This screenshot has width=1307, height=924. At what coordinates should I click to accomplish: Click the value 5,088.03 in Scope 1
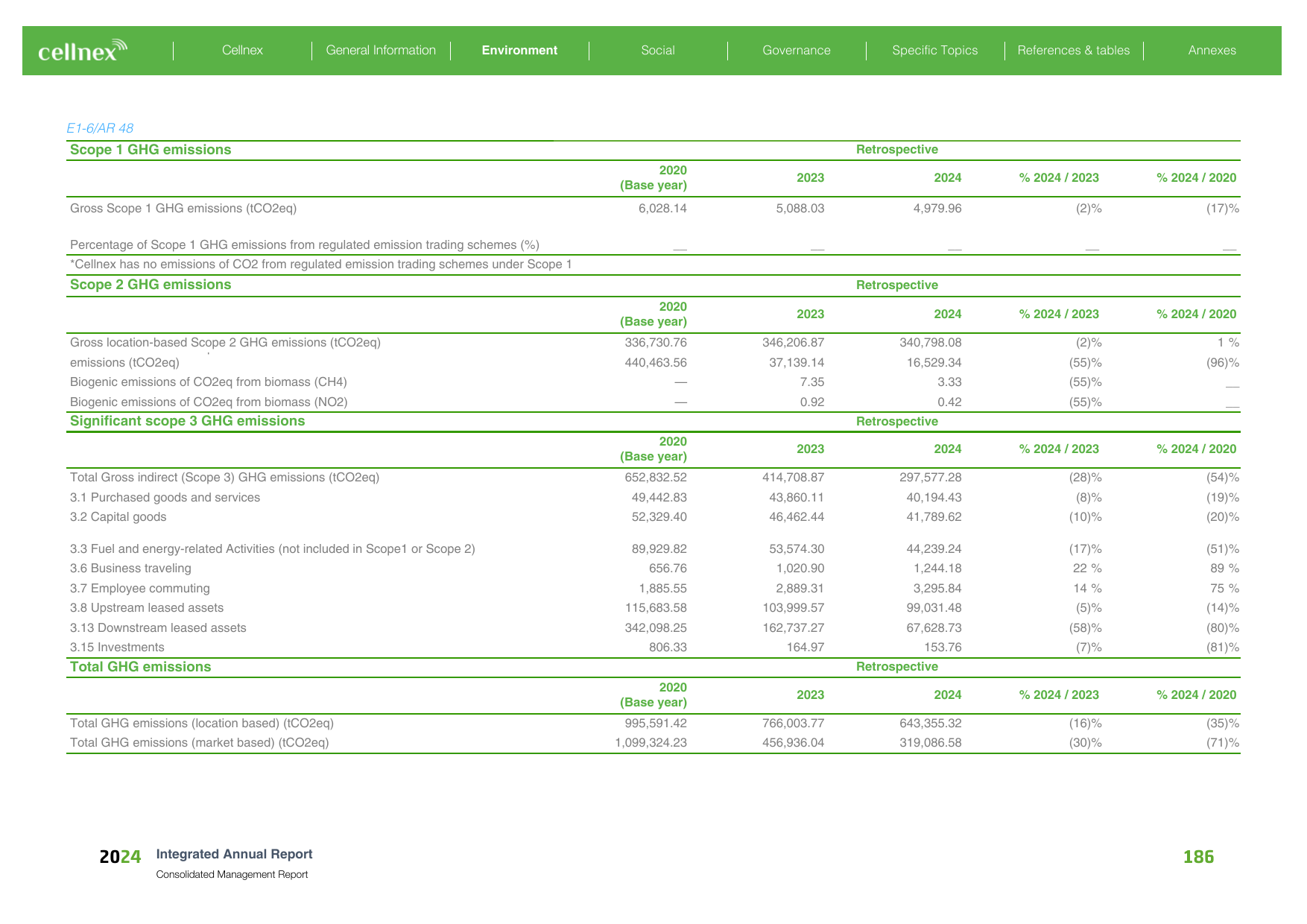[x=800, y=209]
